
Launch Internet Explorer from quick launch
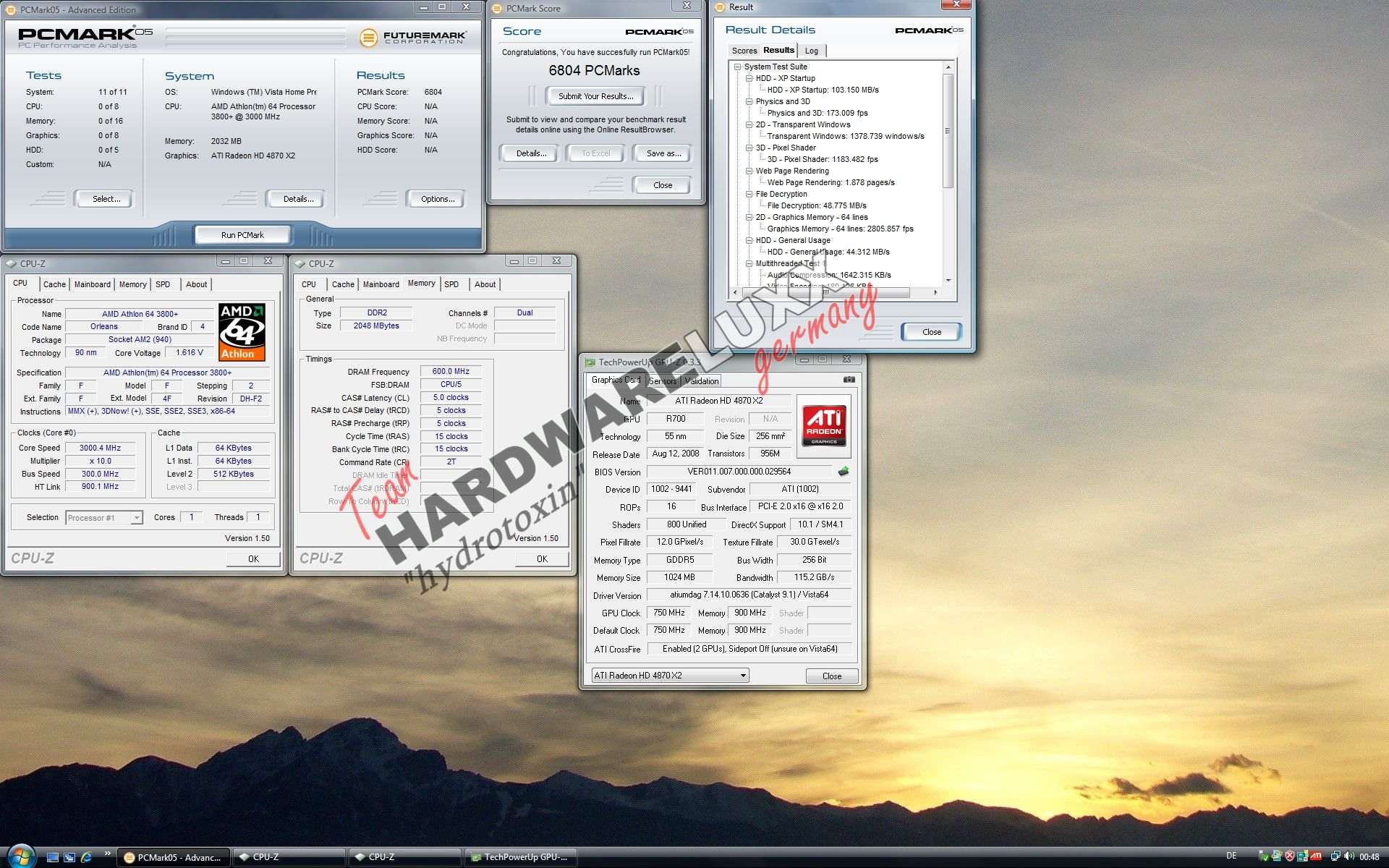pyautogui.click(x=87, y=857)
